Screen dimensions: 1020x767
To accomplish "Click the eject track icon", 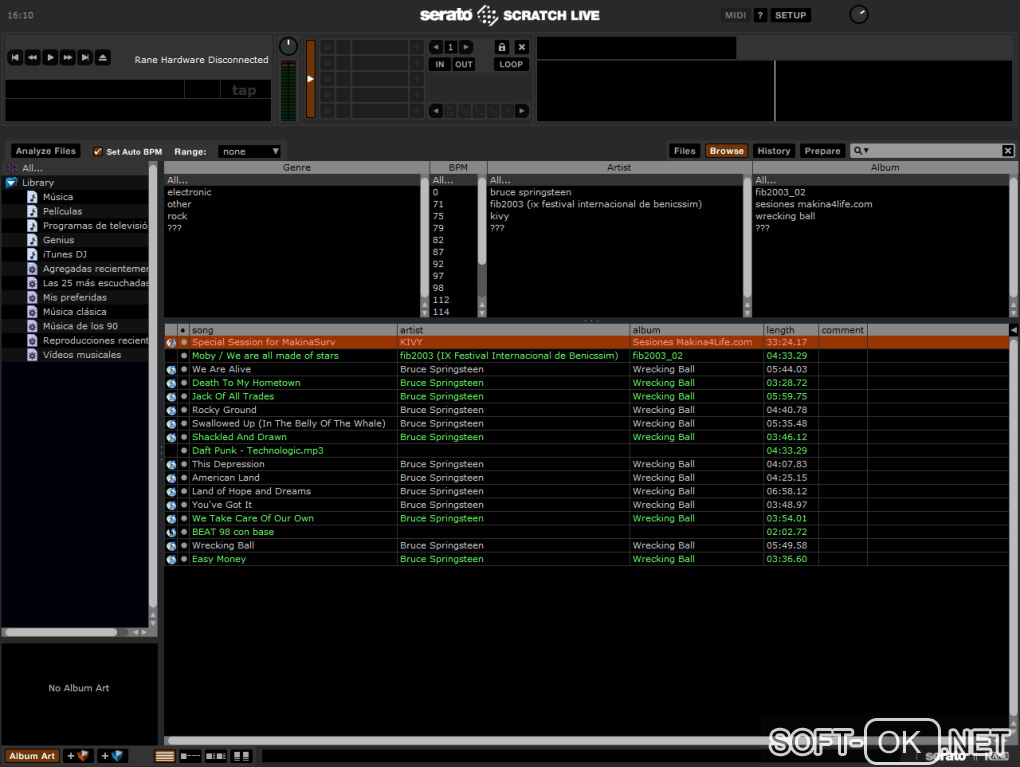I will [102, 58].
